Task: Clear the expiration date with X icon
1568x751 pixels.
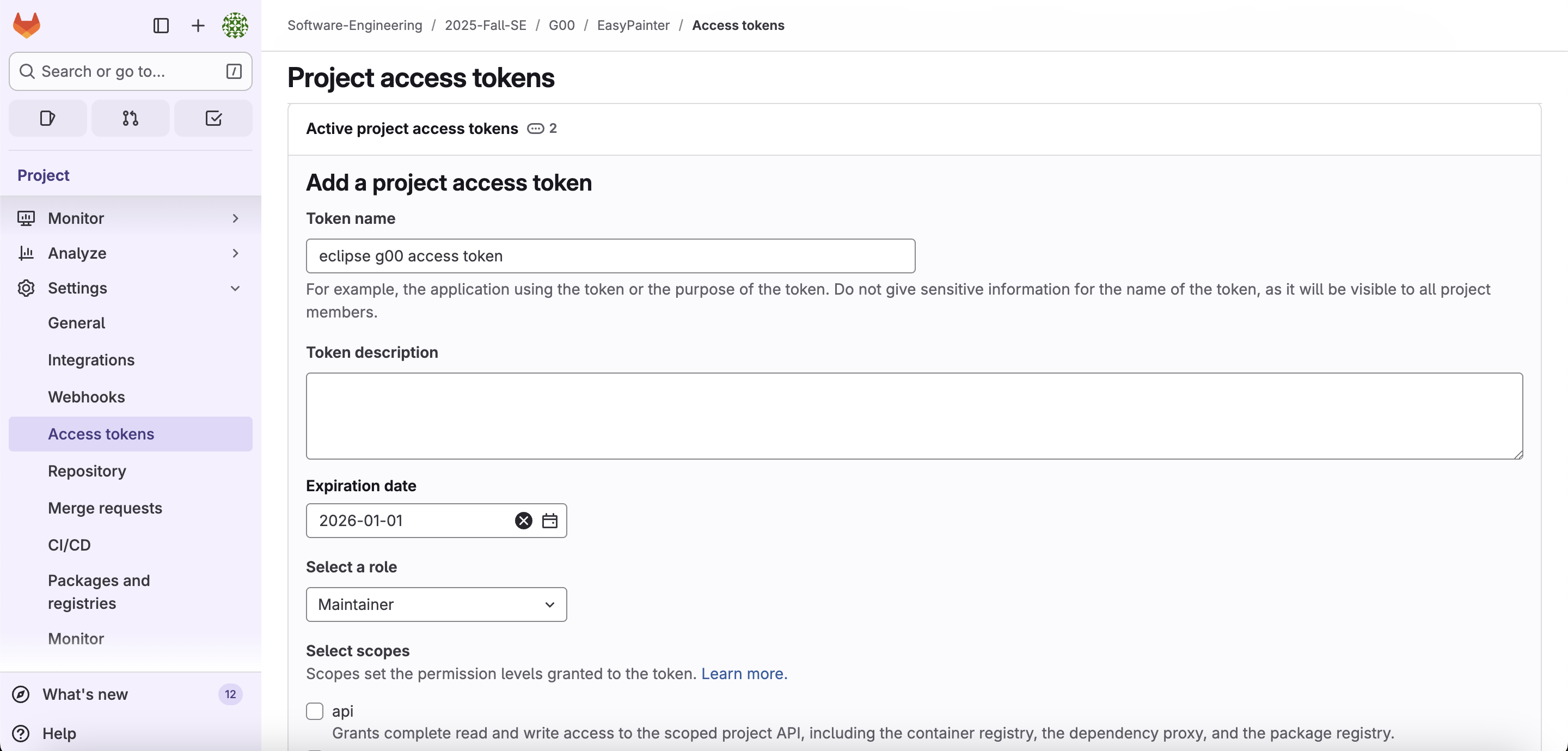Action: pyautogui.click(x=523, y=521)
